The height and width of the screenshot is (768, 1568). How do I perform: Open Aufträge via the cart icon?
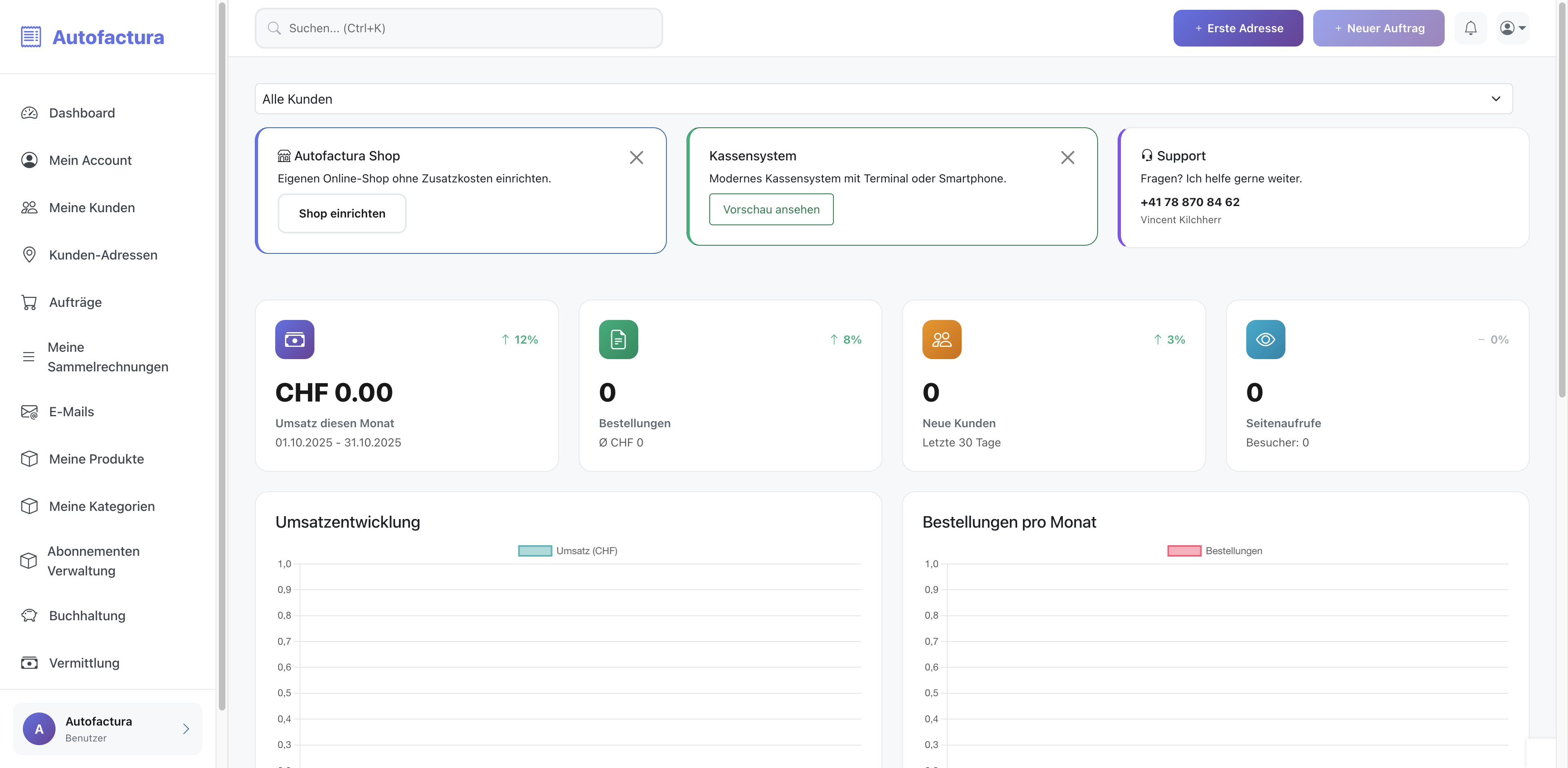point(29,302)
